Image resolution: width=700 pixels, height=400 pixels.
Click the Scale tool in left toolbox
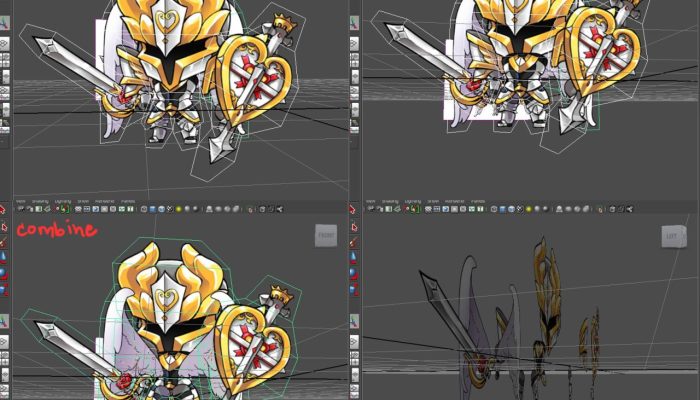point(4,289)
